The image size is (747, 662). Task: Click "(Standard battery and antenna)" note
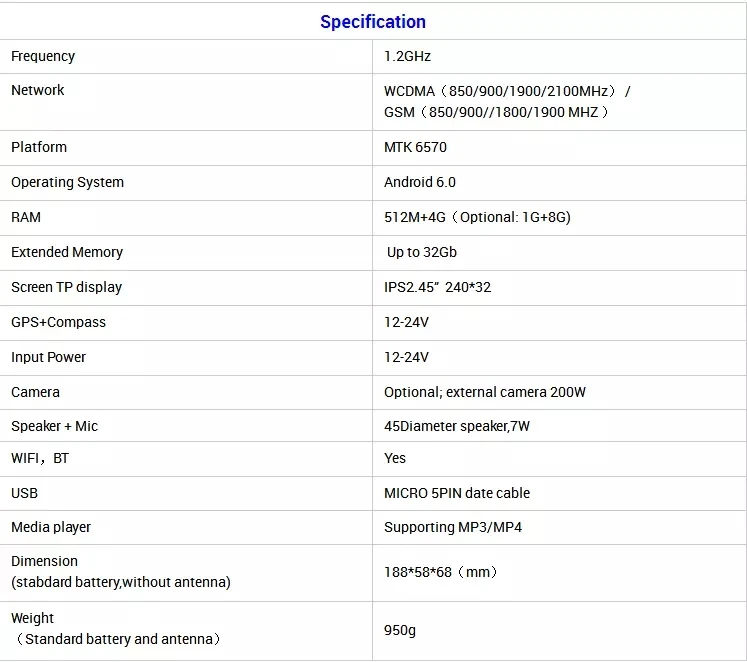[x=117, y=639]
